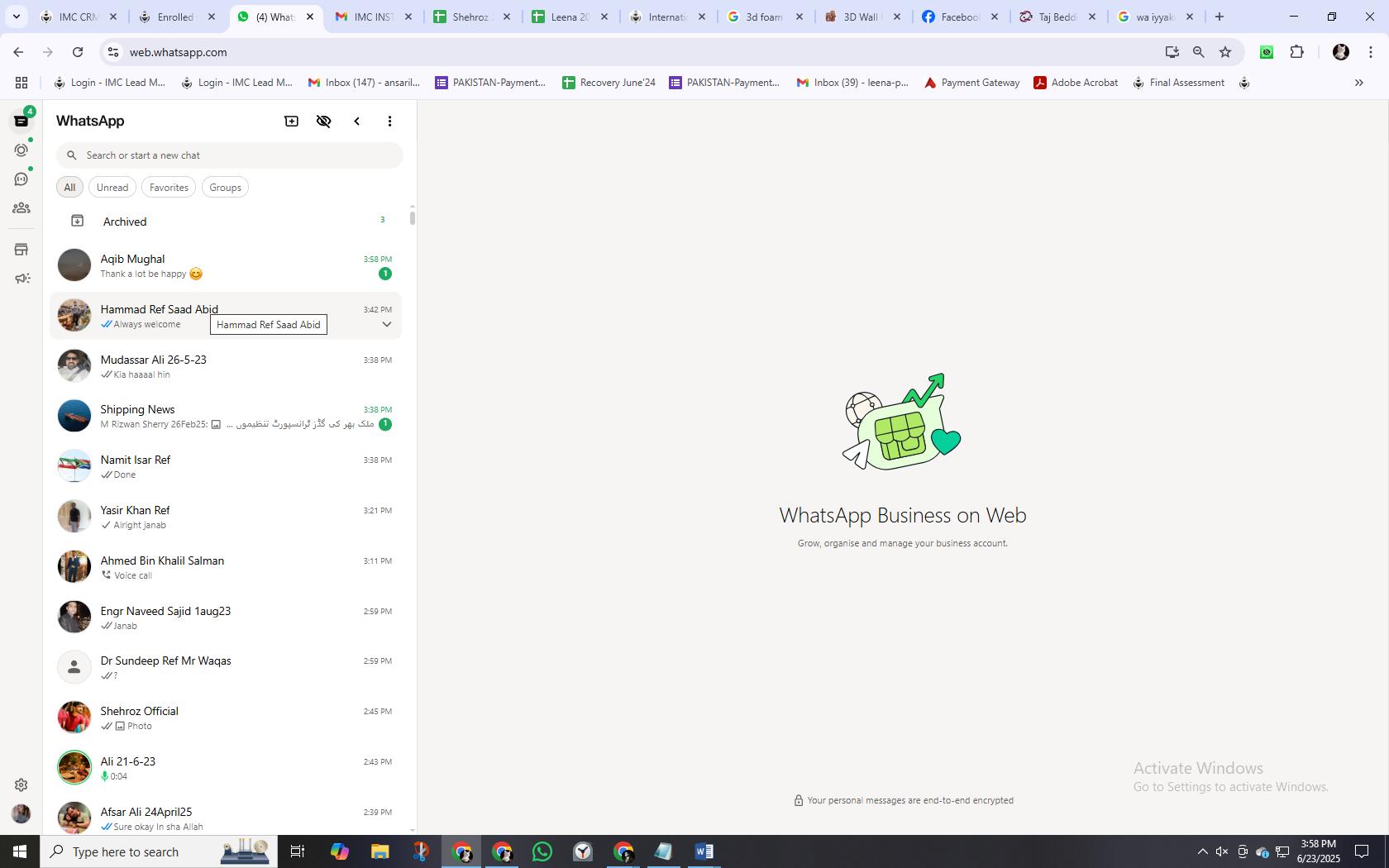
Task: Open the WhatsApp three-dot menu
Action: click(x=389, y=121)
